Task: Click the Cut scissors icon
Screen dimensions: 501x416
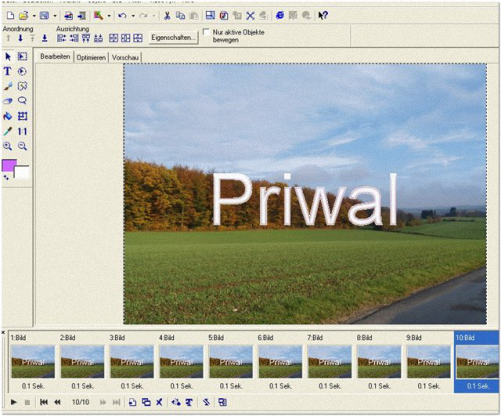Action: coord(167,15)
